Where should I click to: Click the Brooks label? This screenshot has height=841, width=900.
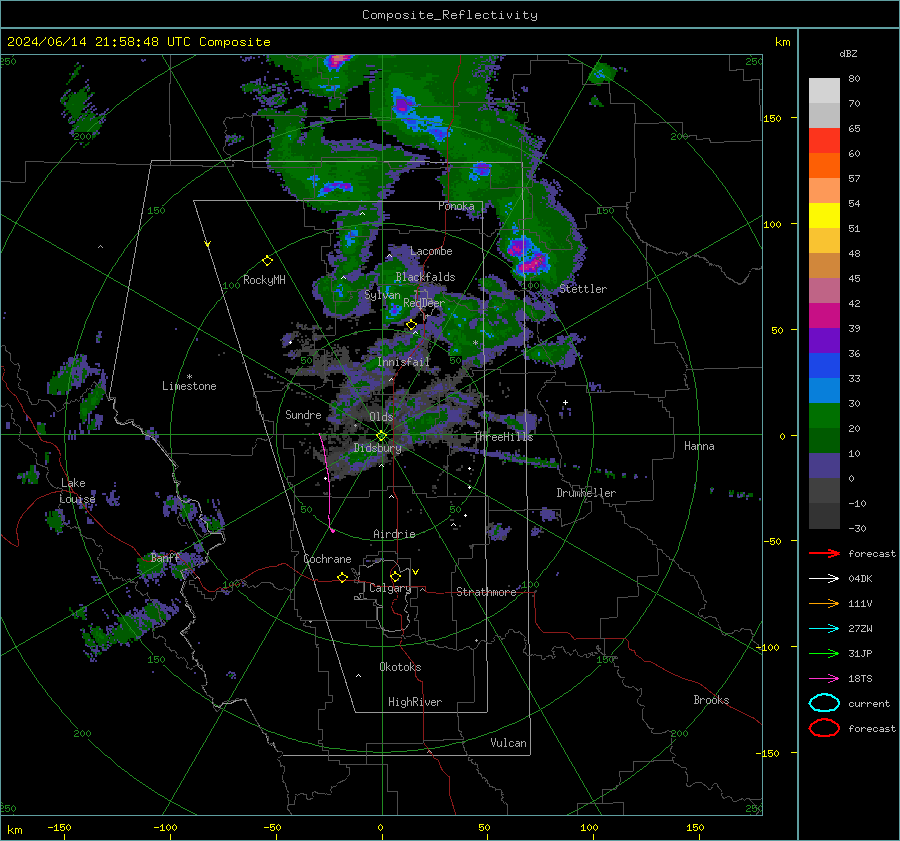tap(711, 700)
